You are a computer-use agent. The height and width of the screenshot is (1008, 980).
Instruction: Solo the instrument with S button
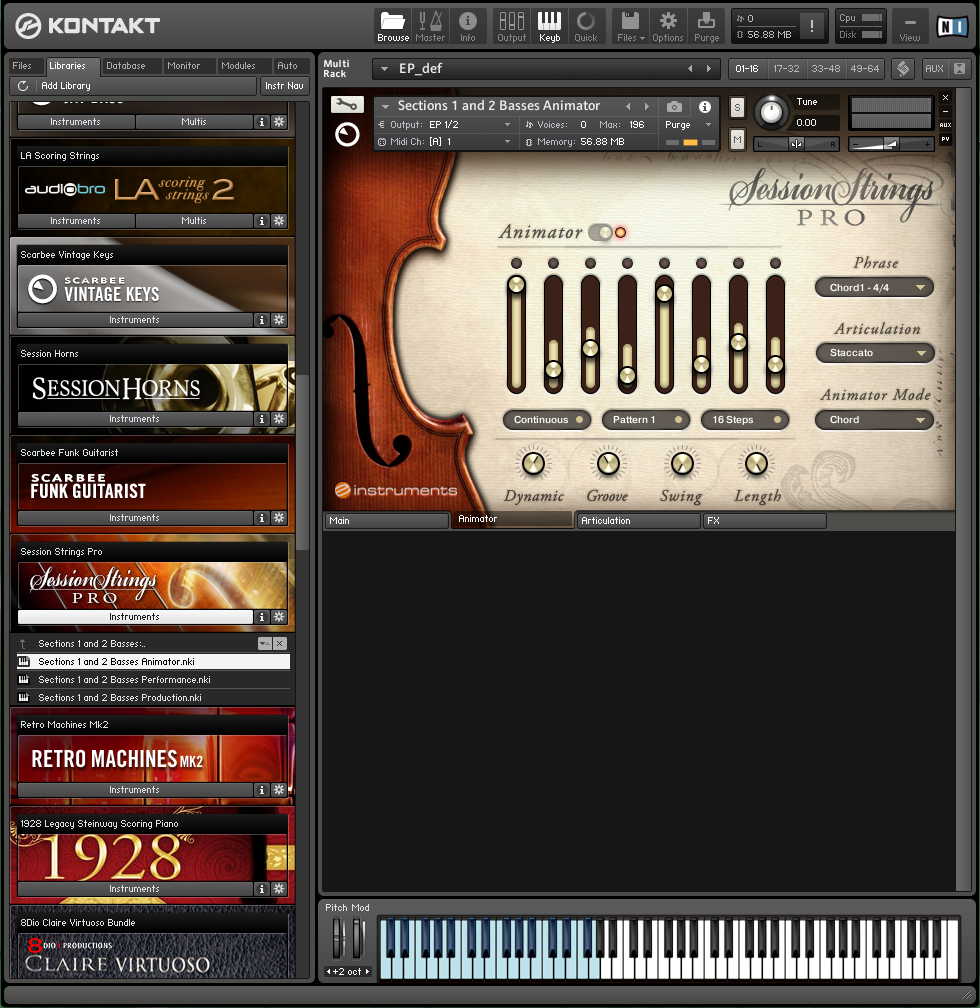pos(737,107)
